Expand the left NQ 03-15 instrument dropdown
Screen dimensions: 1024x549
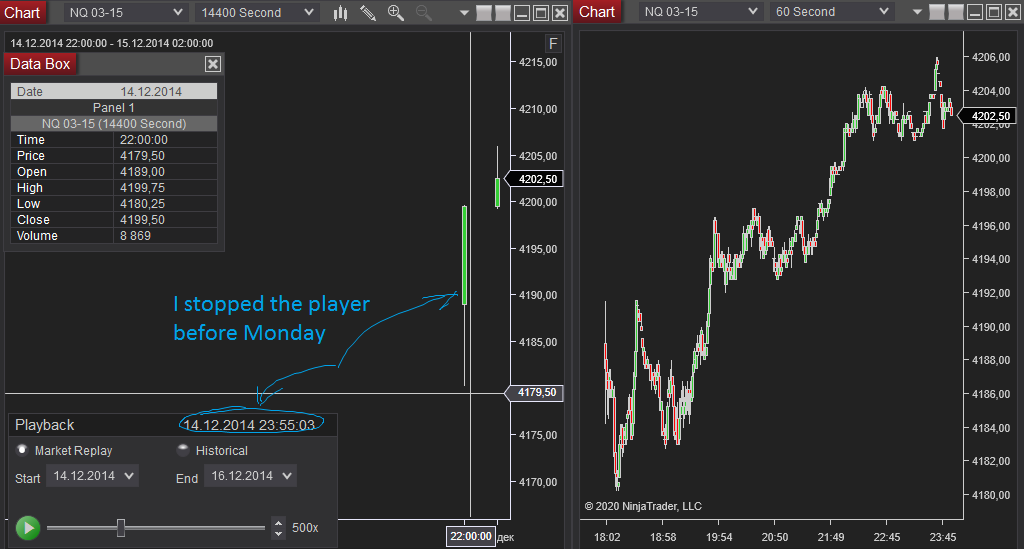pos(125,12)
